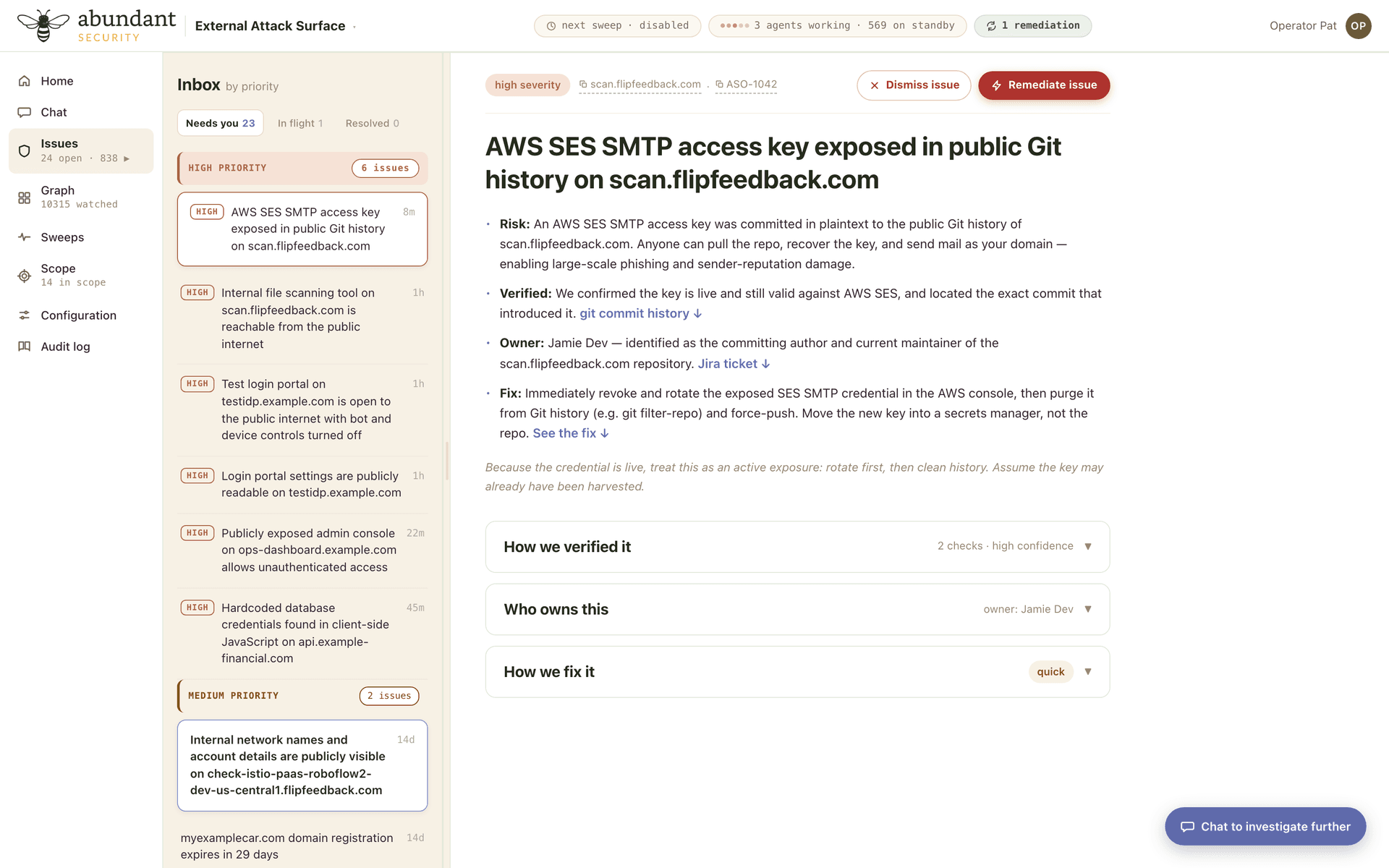Follow the Jira ticket link
The image size is (1389, 868).
point(734,364)
